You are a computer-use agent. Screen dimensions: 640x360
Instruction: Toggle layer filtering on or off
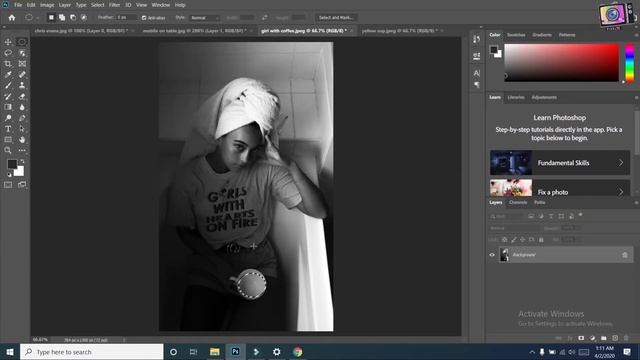click(x=580, y=215)
